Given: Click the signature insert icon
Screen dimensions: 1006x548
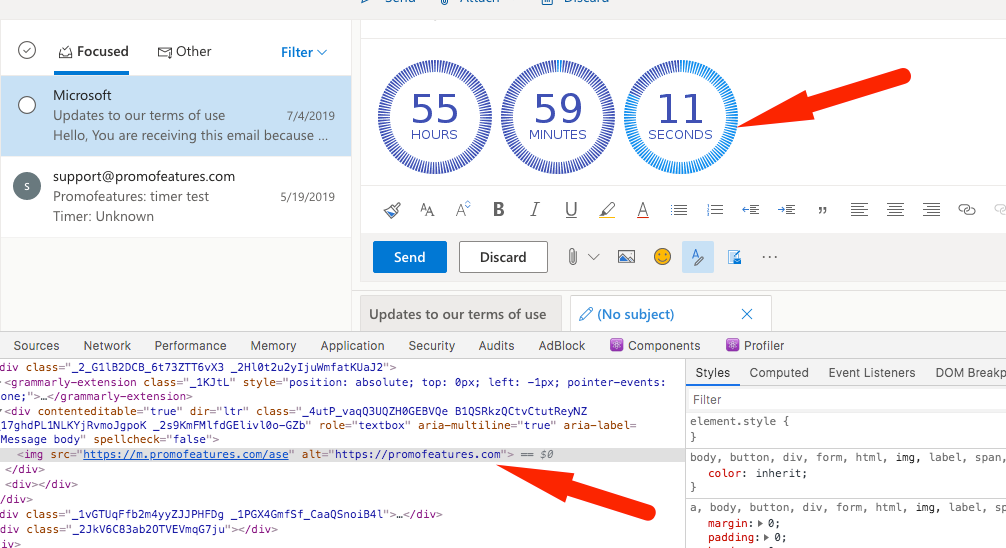Looking at the screenshot, I should (x=735, y=257).
